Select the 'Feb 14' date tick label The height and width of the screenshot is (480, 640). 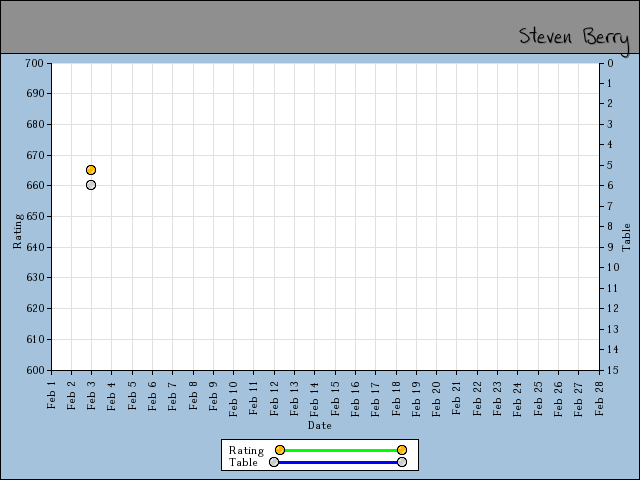click(315, 395)
